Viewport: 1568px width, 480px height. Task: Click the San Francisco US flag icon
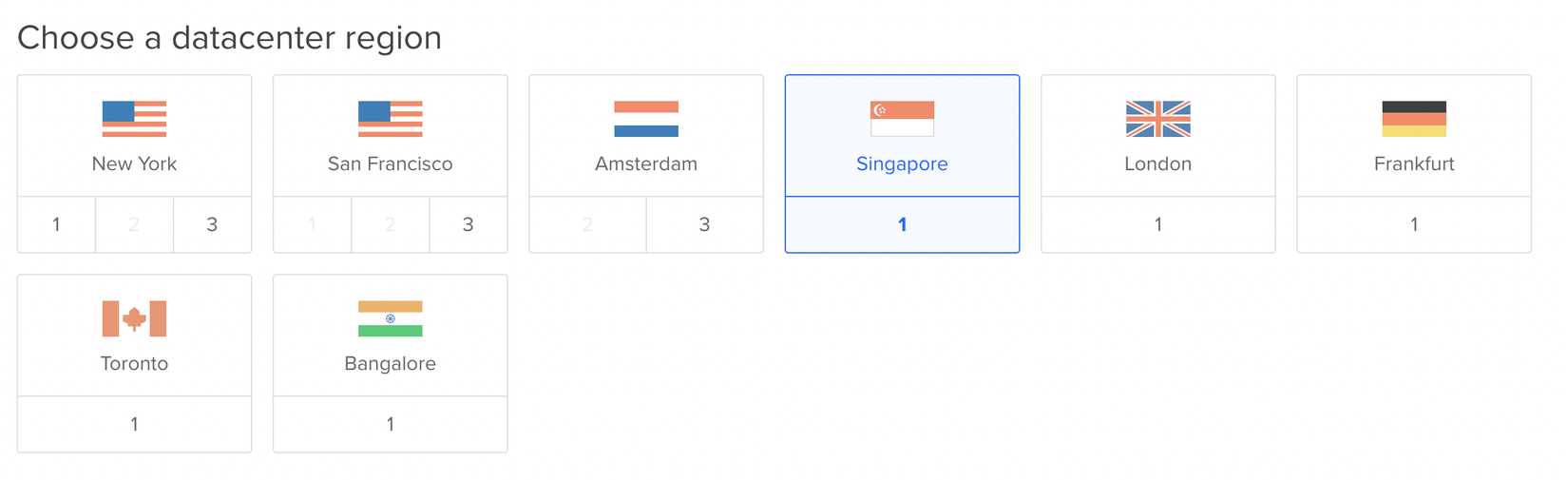(x=390, y=119)
